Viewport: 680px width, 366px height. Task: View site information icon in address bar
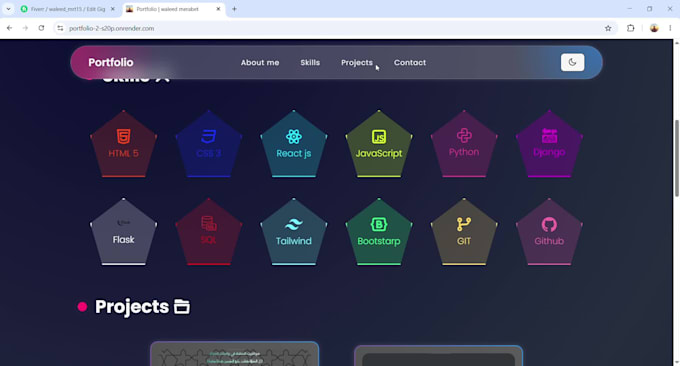(60, 28)
